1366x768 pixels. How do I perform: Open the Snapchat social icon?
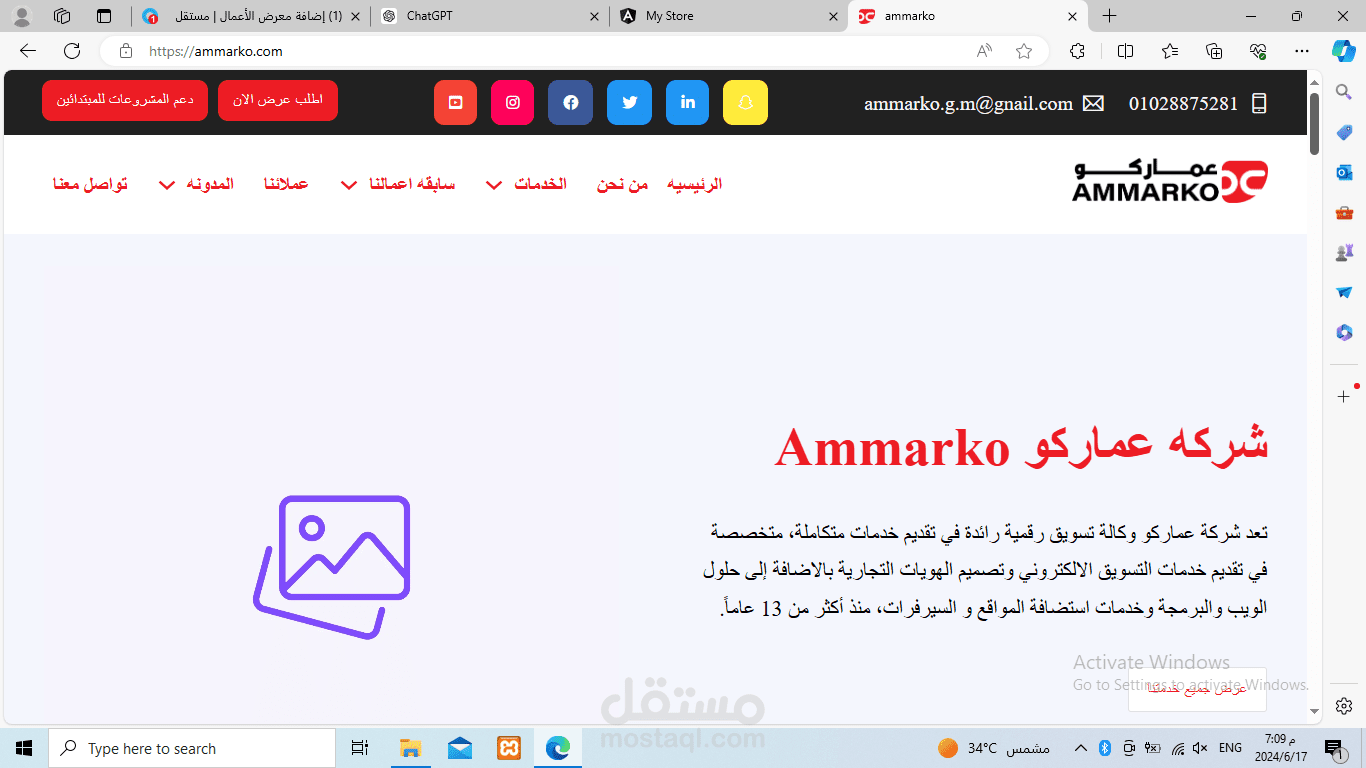tap(745, 102)
